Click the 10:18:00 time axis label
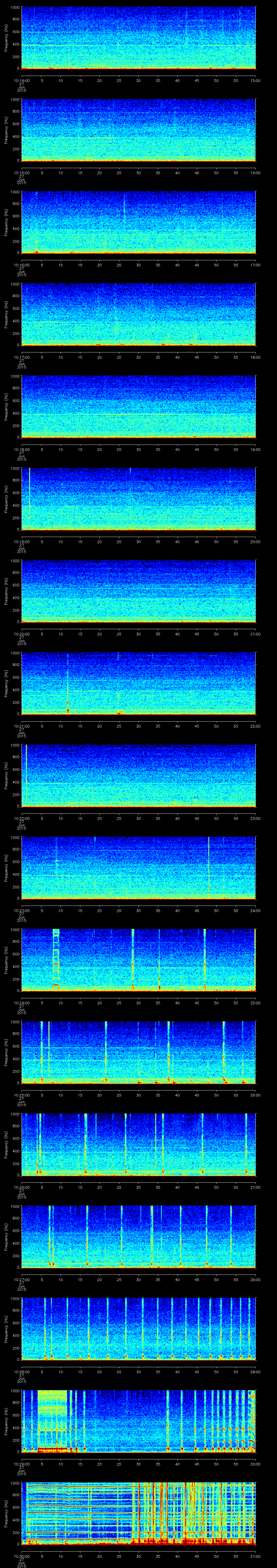 point(21,449)
